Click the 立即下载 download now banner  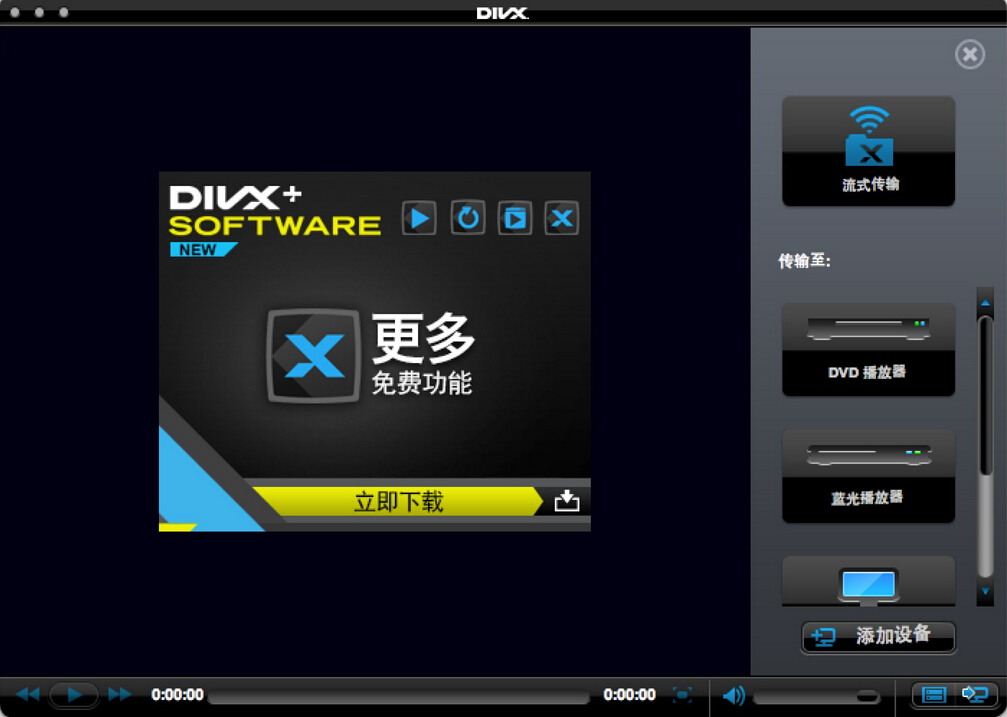click(399, 501)
